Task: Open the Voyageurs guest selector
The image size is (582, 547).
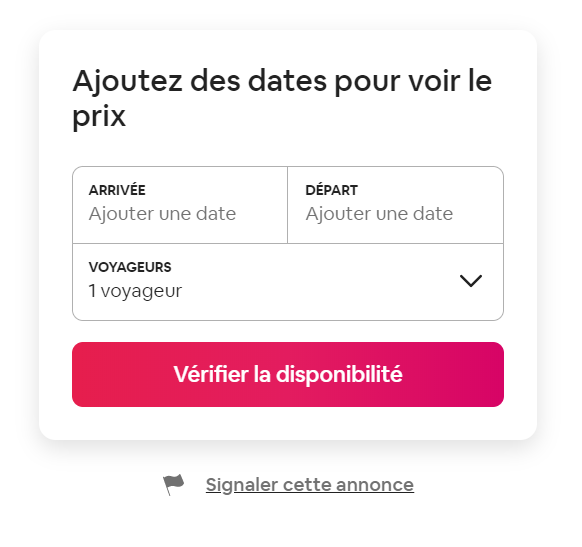Action: [x=288, y=282]
